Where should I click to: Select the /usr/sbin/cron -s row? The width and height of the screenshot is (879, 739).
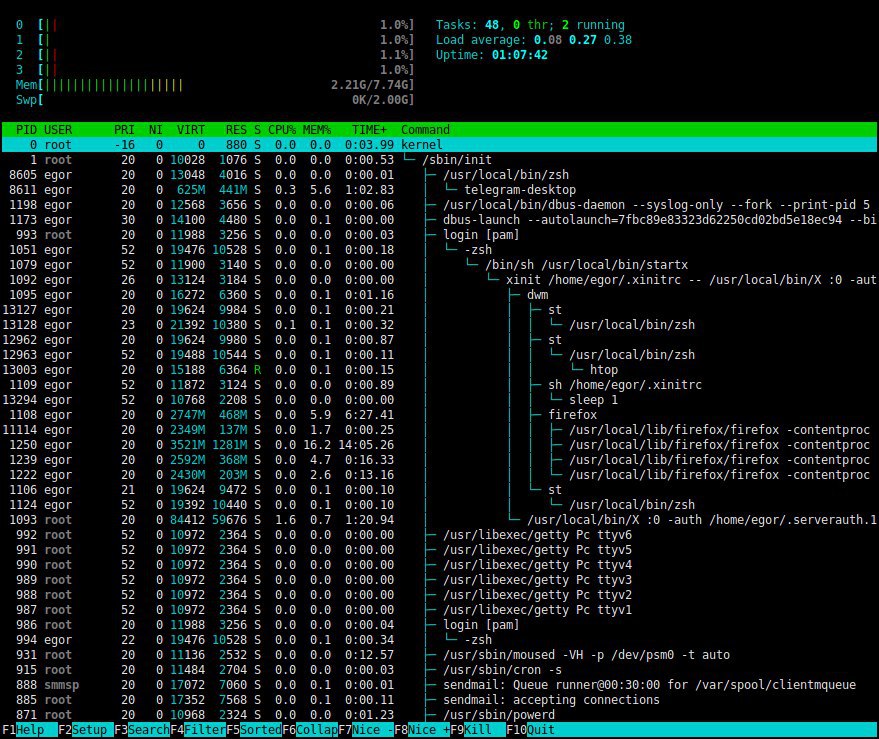pos(440,669)
